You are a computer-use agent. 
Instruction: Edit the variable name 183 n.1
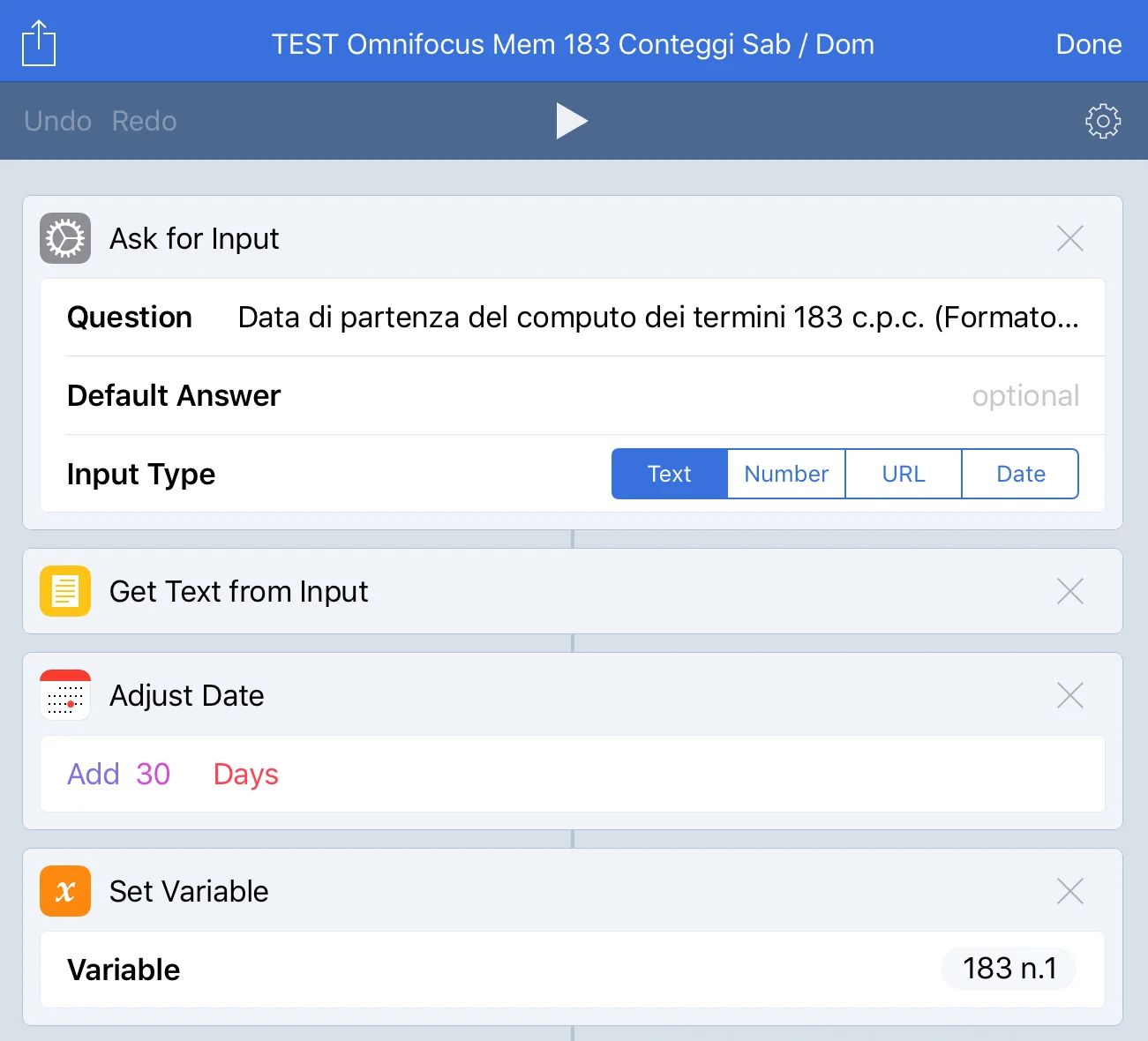(x=1009, y=969)
